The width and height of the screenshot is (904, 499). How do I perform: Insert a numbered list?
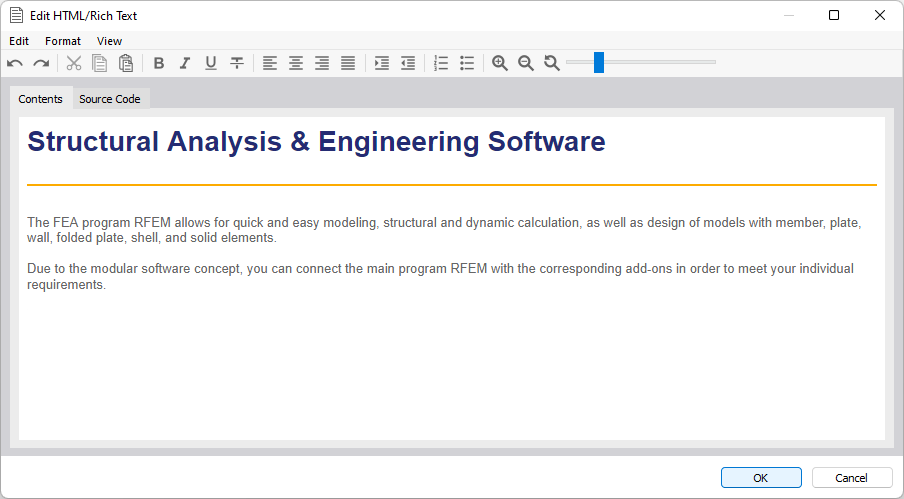pos(441,63)
